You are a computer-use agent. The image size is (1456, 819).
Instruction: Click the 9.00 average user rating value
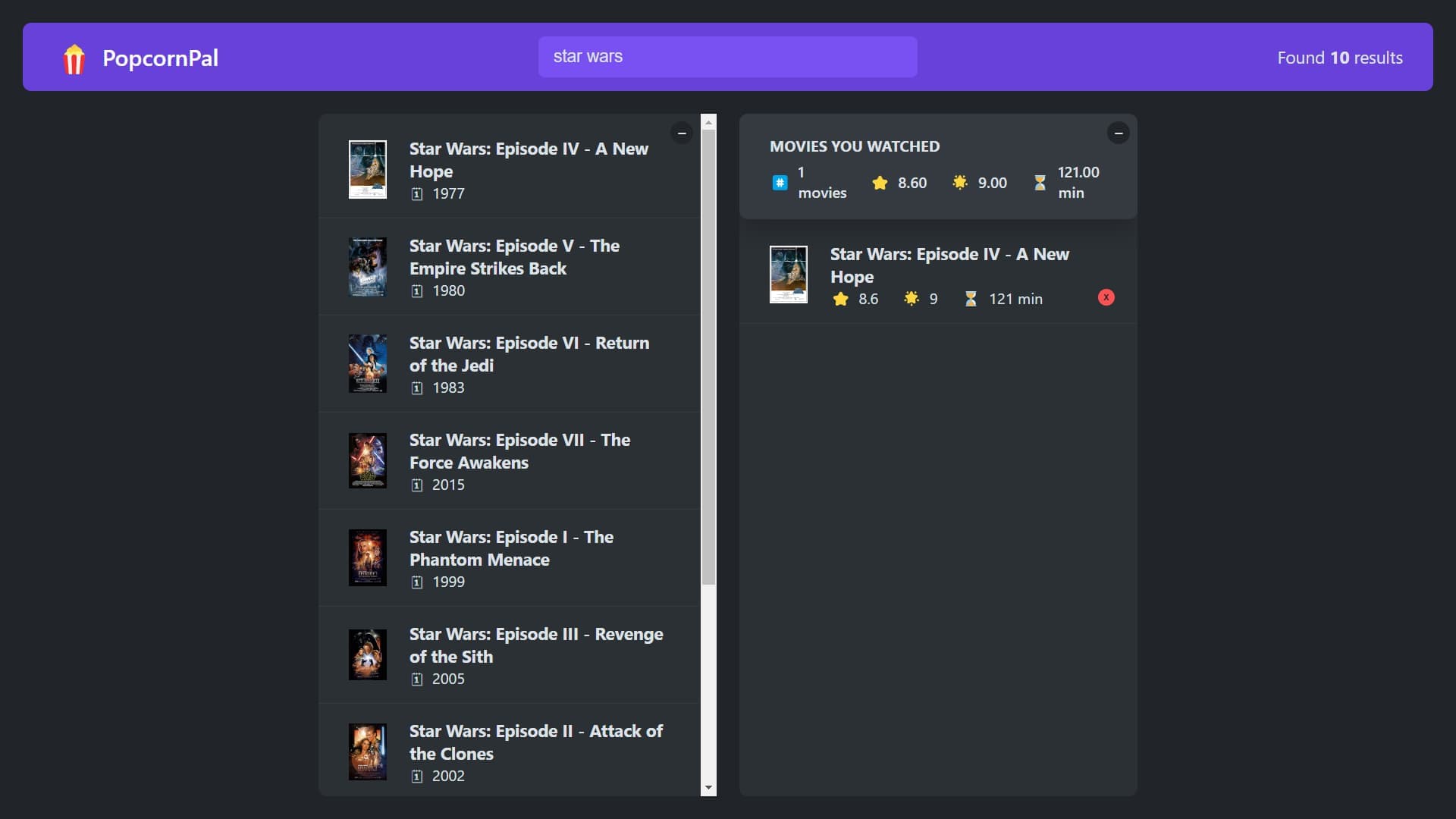[x=992, y=183]
